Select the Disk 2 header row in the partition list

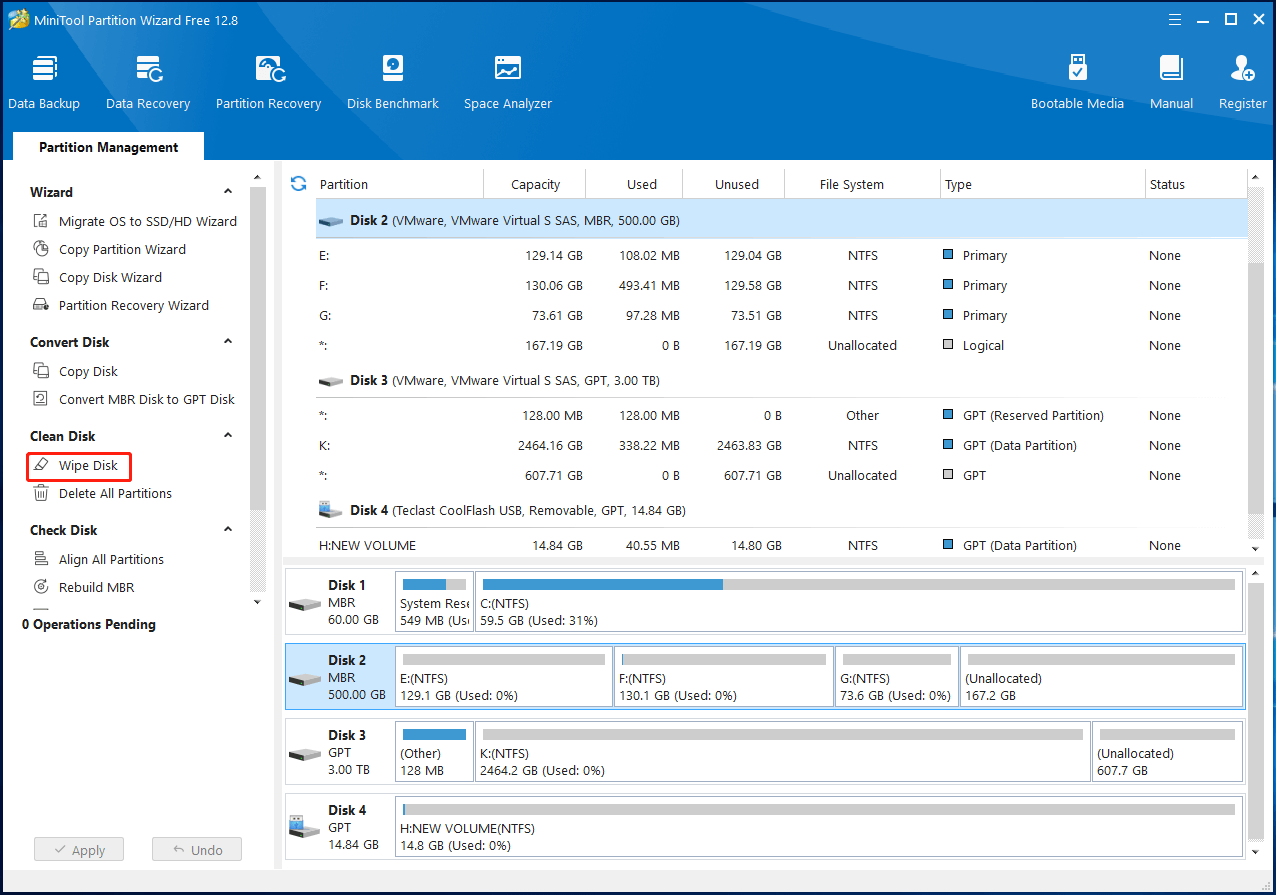(x=781, y=220)
